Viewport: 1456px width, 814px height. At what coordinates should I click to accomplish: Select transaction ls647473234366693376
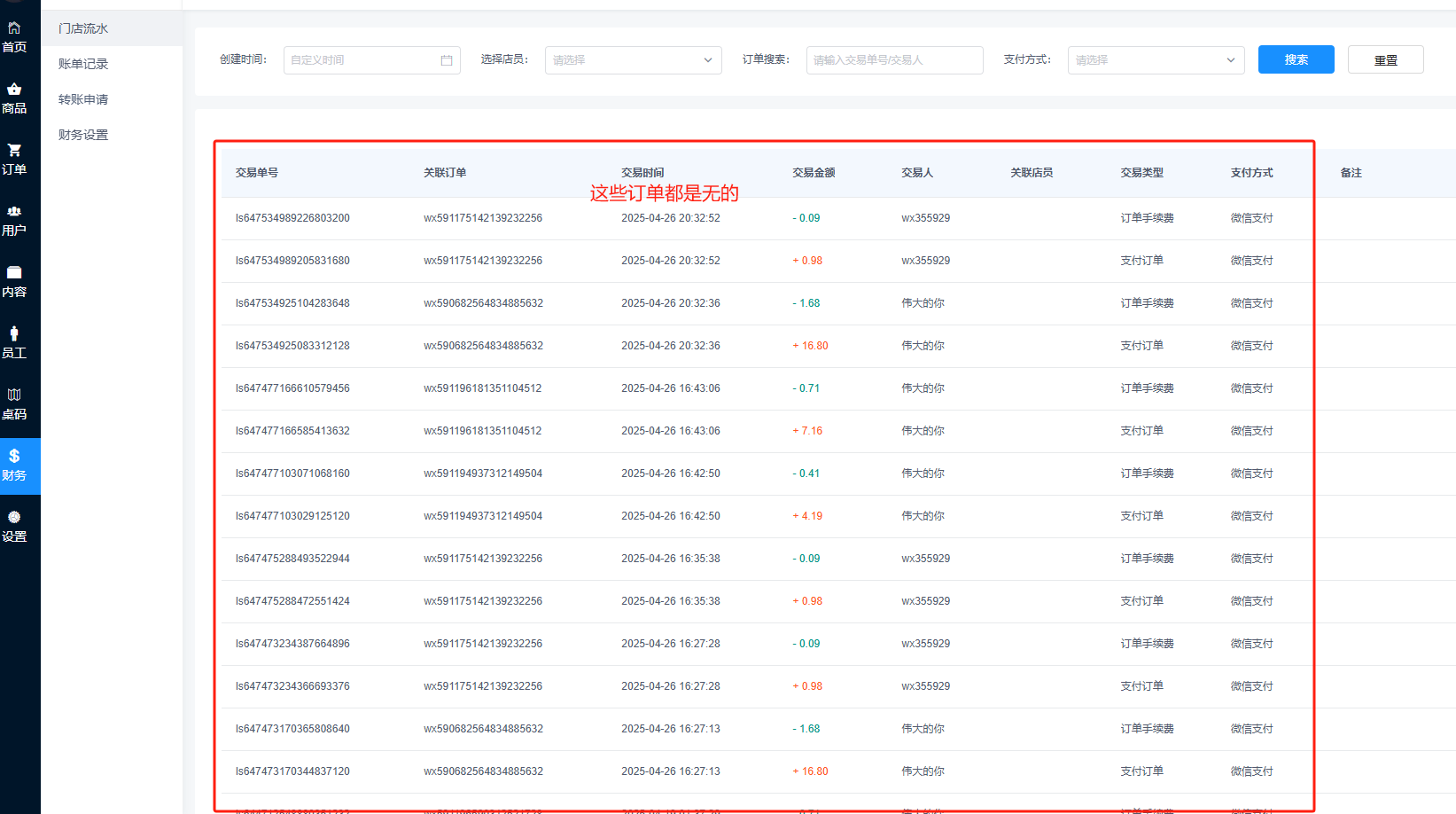pos(292,686)
